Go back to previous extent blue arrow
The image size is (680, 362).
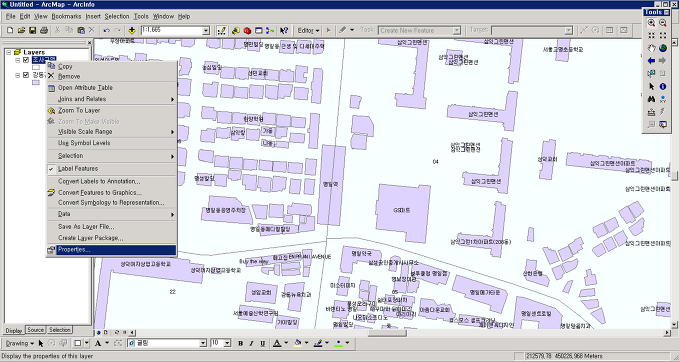coord(651,61)
